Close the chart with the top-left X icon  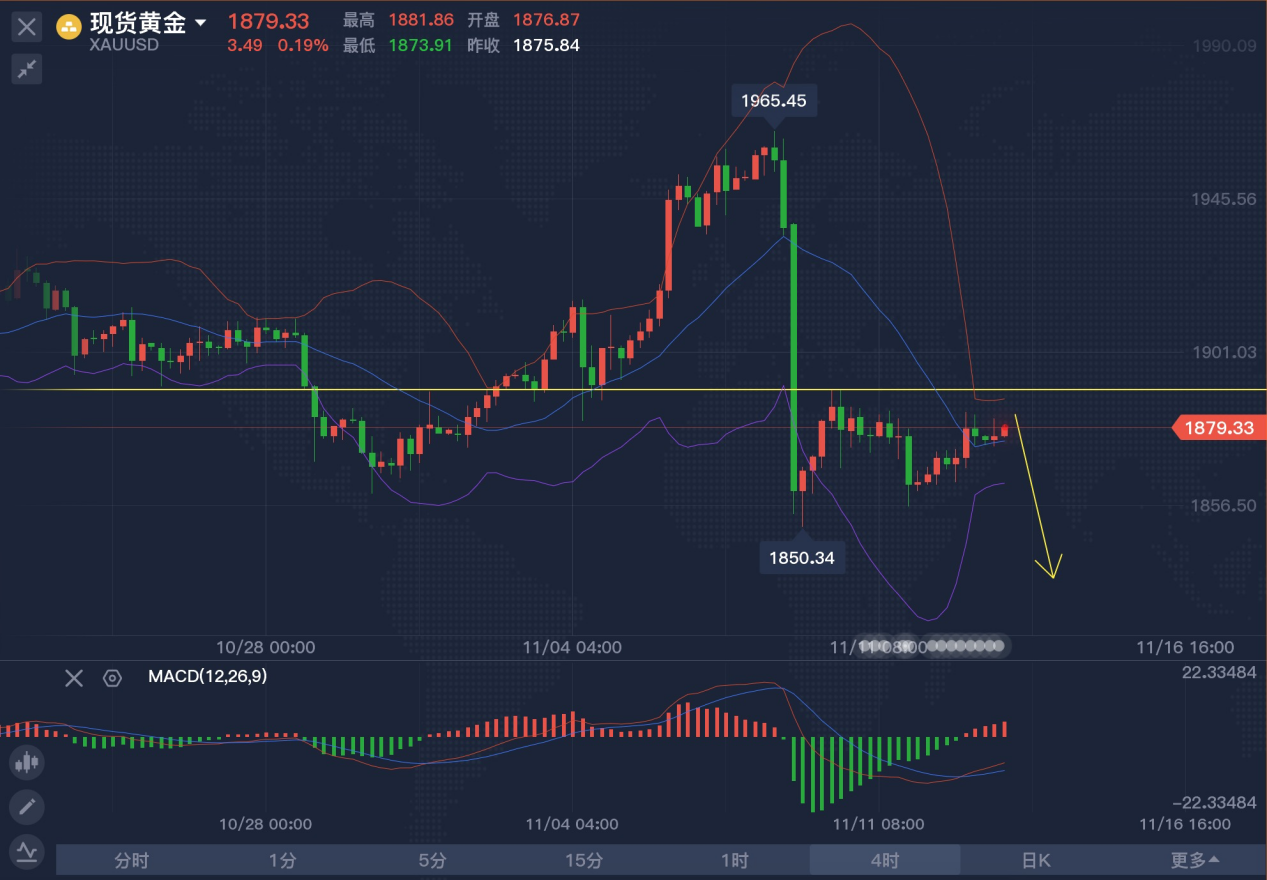tap(26, 27)
